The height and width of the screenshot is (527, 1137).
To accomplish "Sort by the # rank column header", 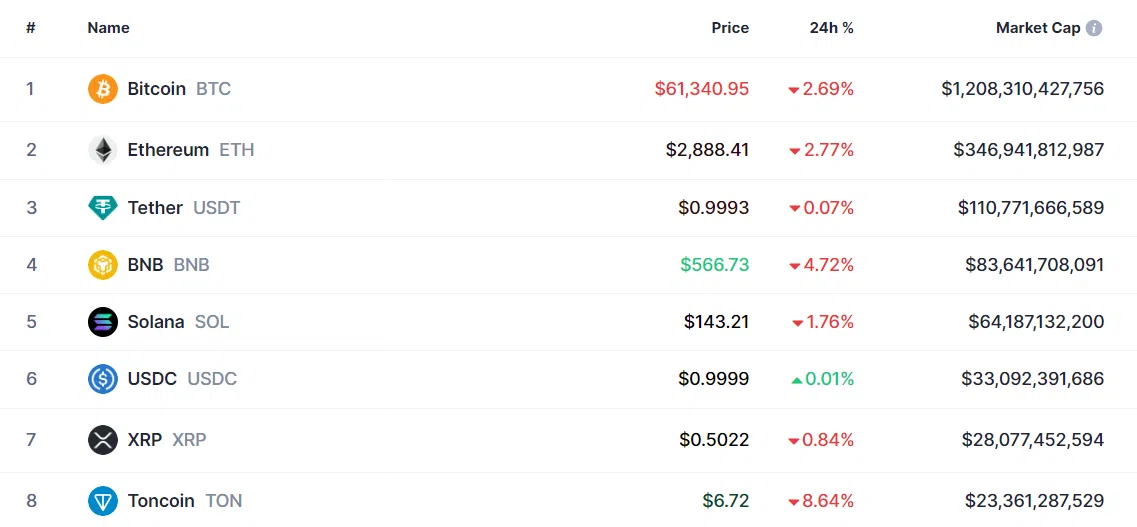I will 30,28.
